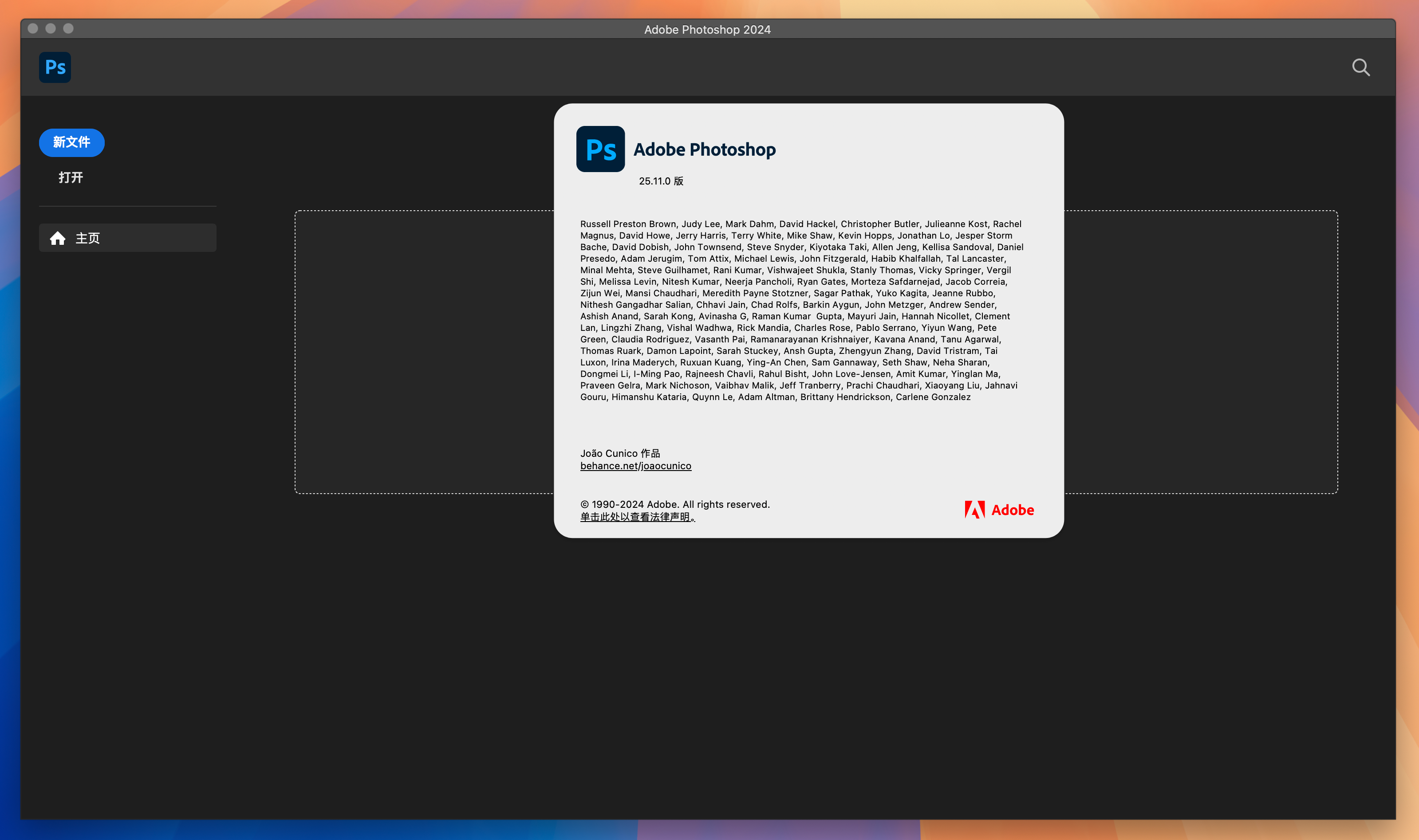The height and width of the screenshot is (840, 1419).
Task: Open the 单击此处以查看法律声明 legal notice link
Action: tap(638, 517)
